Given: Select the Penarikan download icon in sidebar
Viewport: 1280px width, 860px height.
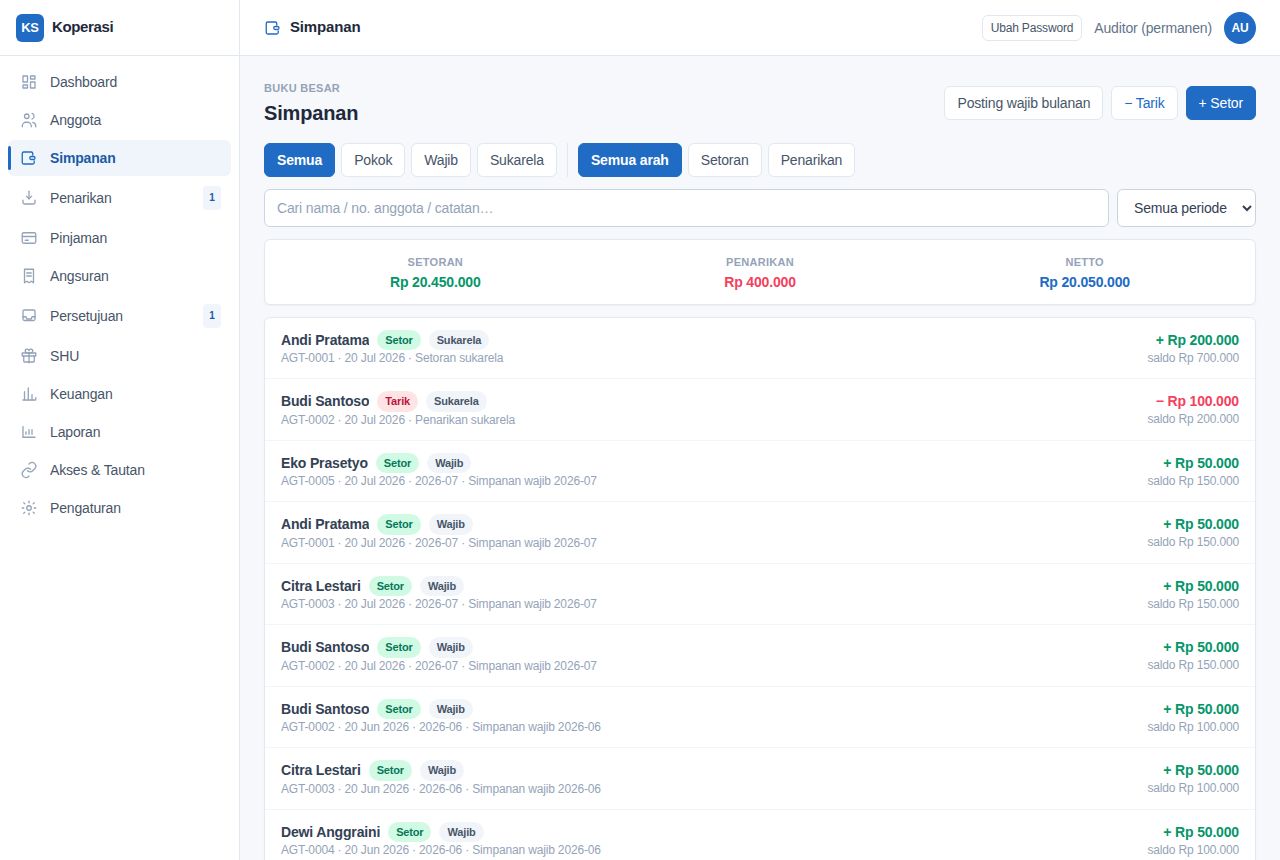Looking at the screenshot, I should [x=29, y=198].
